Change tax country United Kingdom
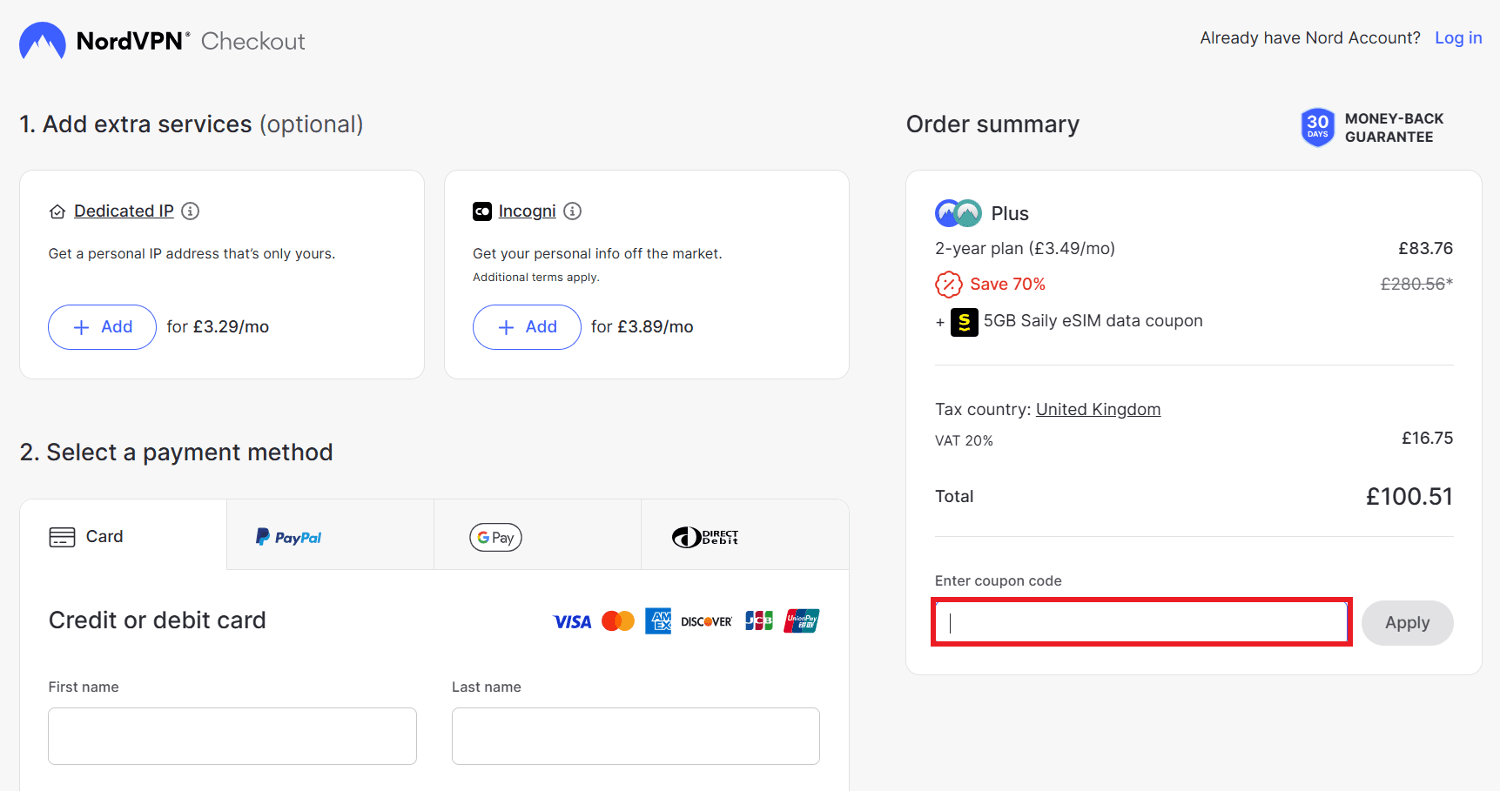This screenshot has width=1500, height=791. [x=1098, y=409]
